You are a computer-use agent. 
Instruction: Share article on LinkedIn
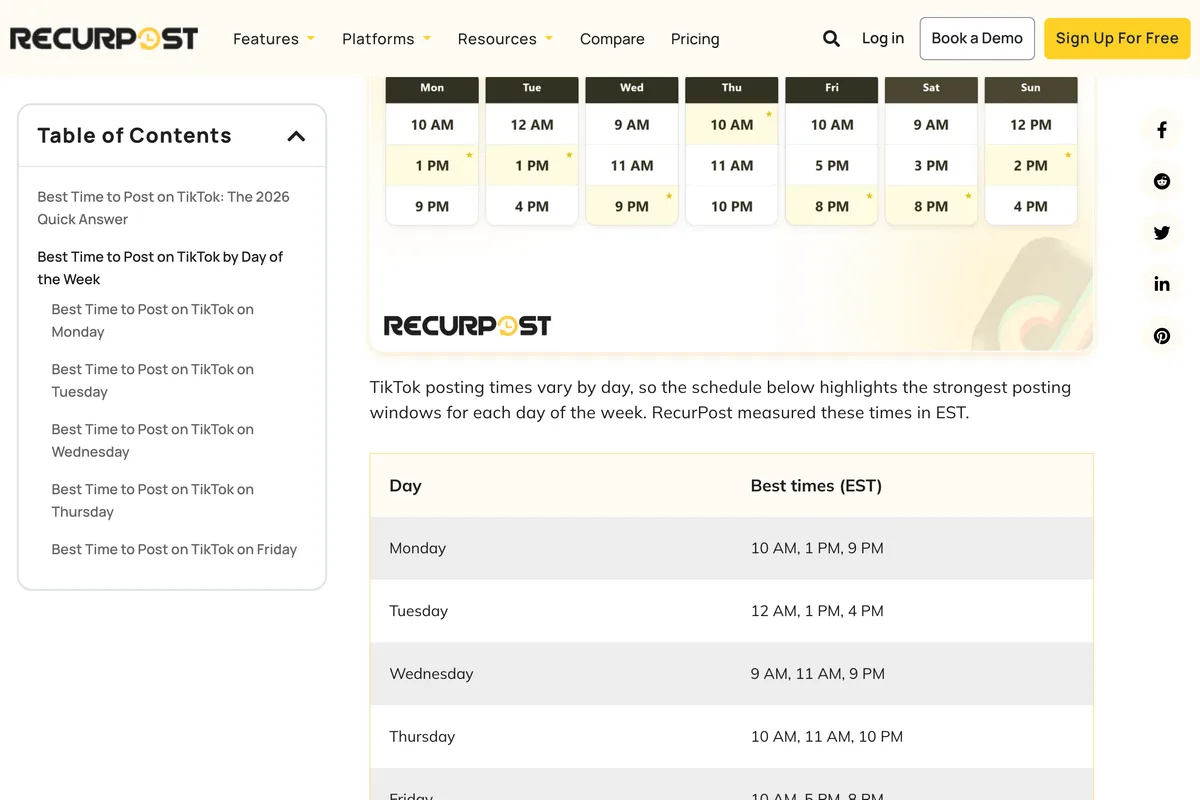point(1162,284)
